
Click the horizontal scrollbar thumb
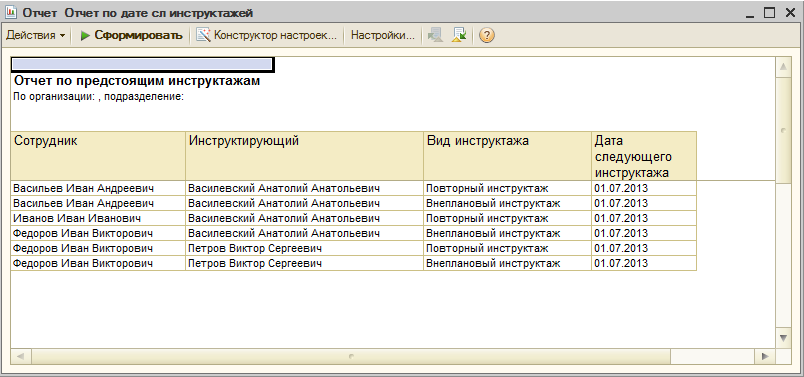(x=351, y=355)
